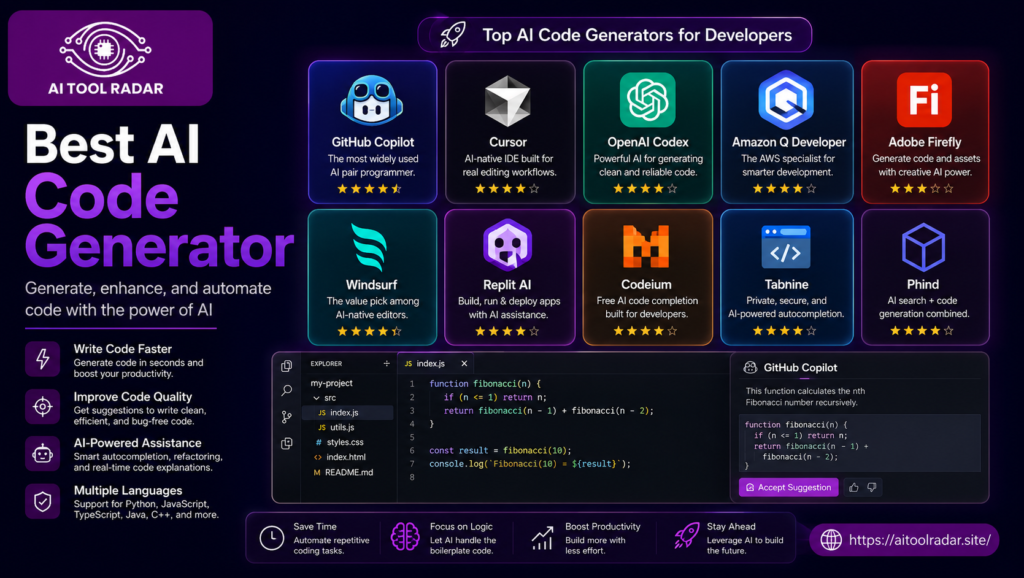Click the Windsurf star rating
This screenshot has width=1024, height=578.
click(x=369, y=331)
